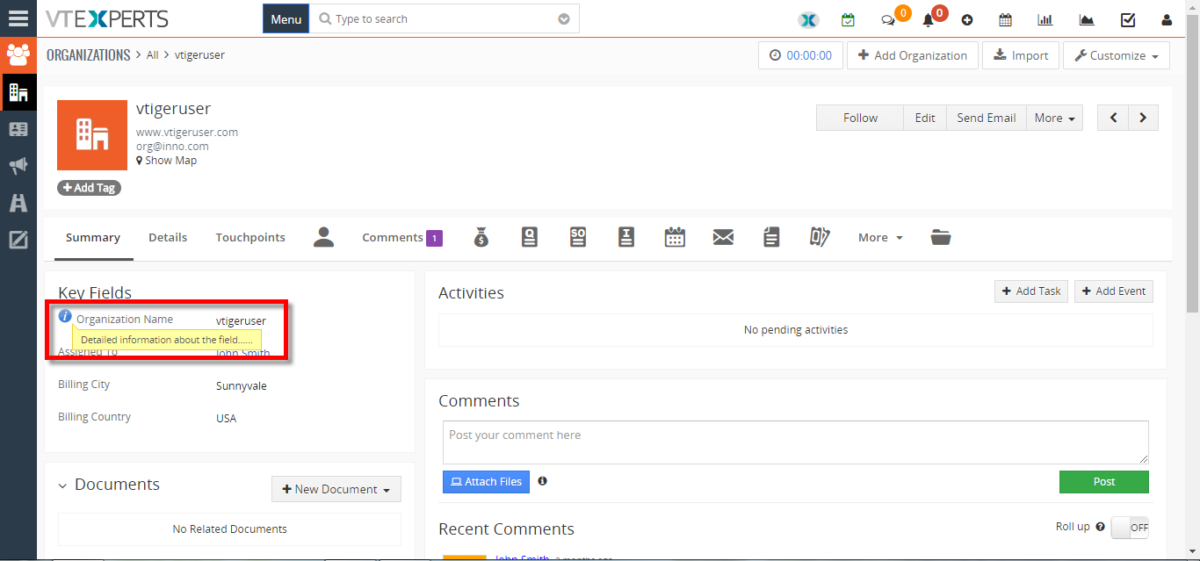Open the bar chart reports icon

(1045, 20)
